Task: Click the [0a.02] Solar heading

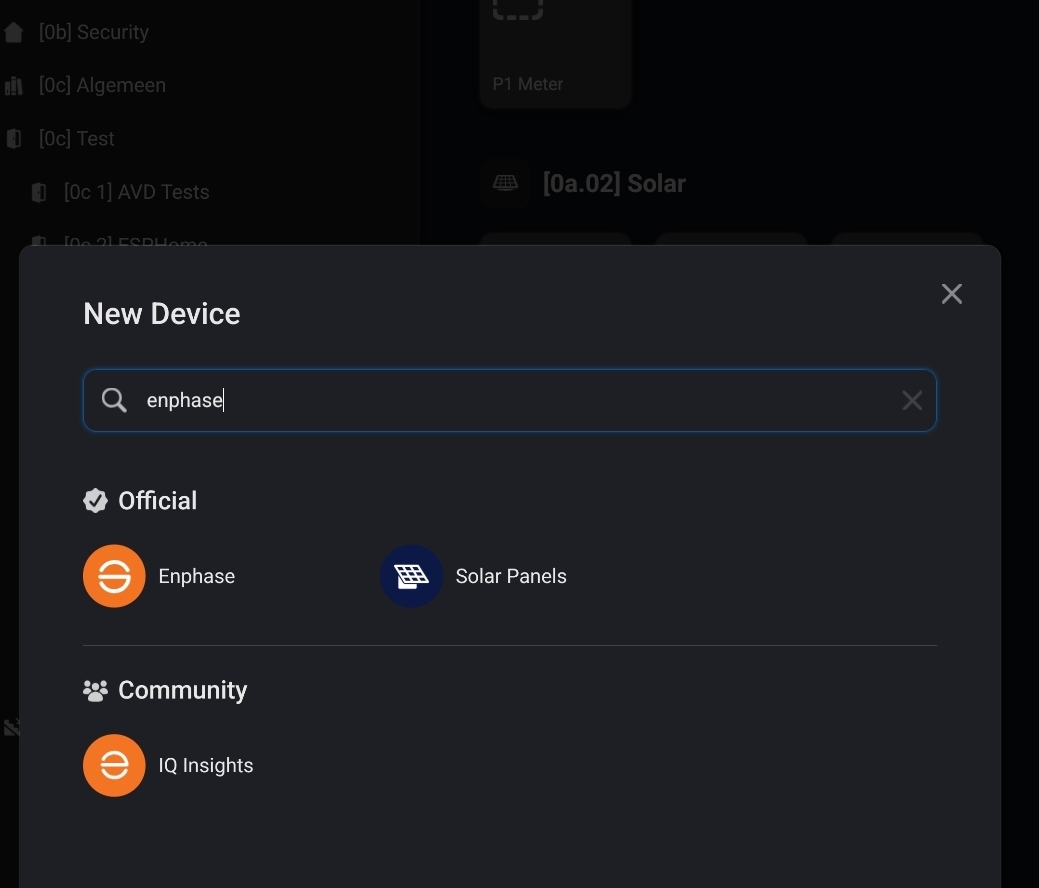Action: pos(614,184)
